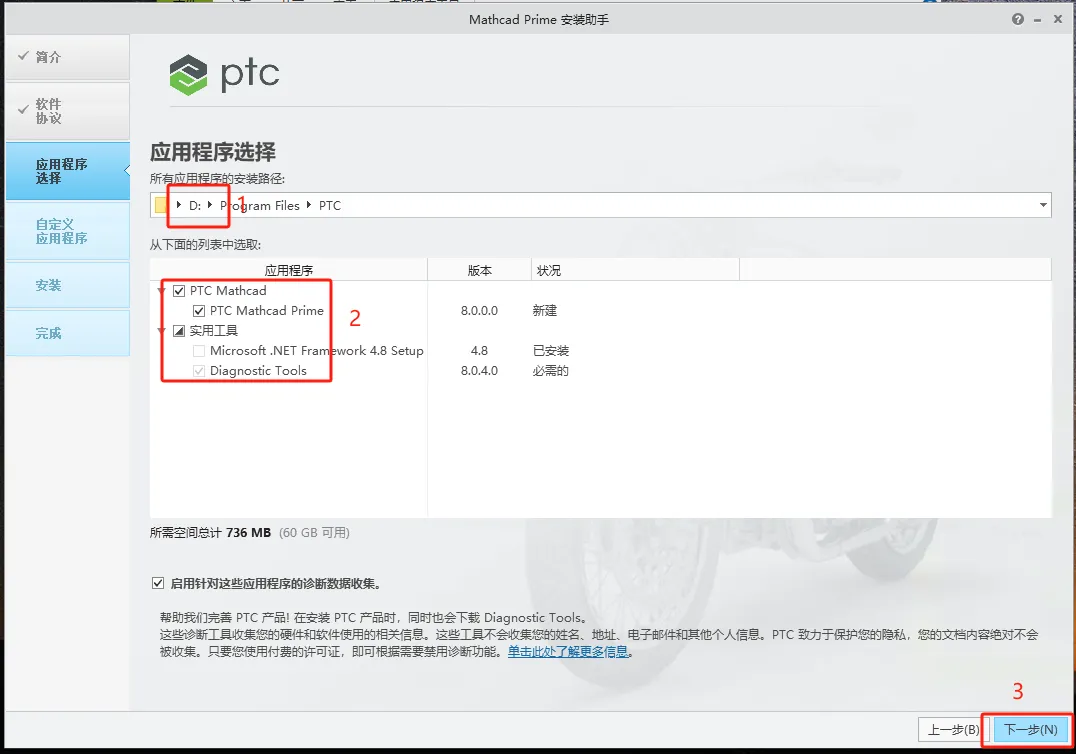Uncheck the PTC Mathcad Prime checkbox
Image resolution: width=1076 pixels, height=754 pixels.
tap(199, 311)
